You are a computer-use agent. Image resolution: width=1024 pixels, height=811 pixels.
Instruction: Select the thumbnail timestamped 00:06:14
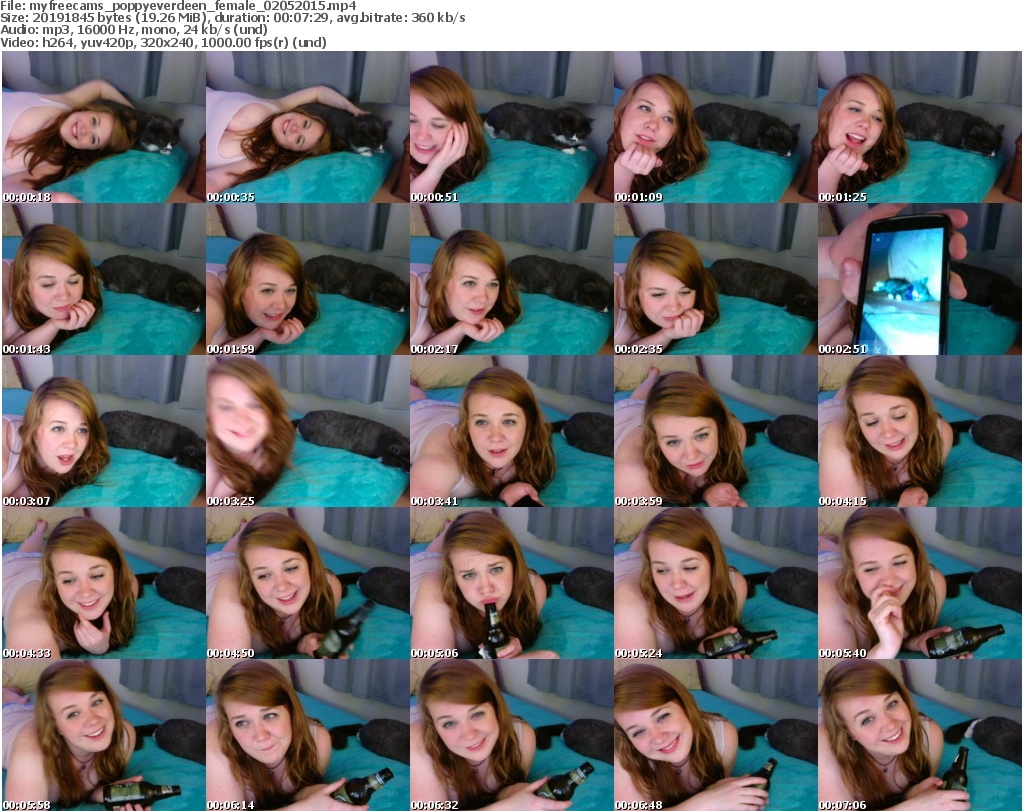(x=308, y=735)
